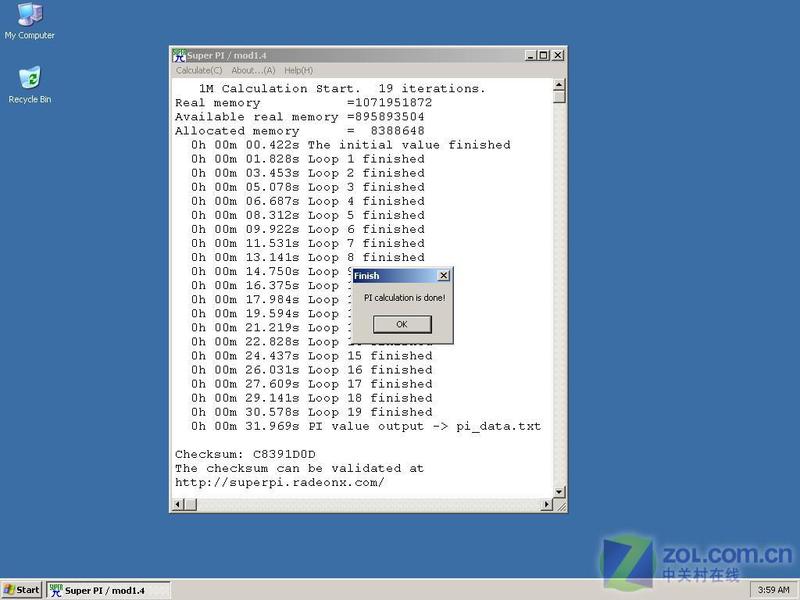
Task: Open the Help(H) menu
Action: [x=298, y=70]
